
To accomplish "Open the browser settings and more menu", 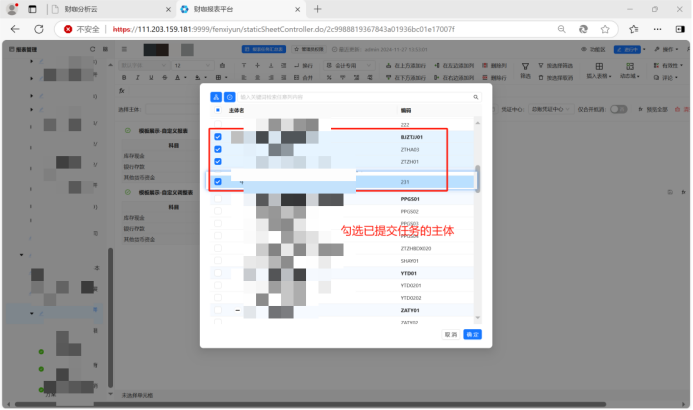I will 658,29.
